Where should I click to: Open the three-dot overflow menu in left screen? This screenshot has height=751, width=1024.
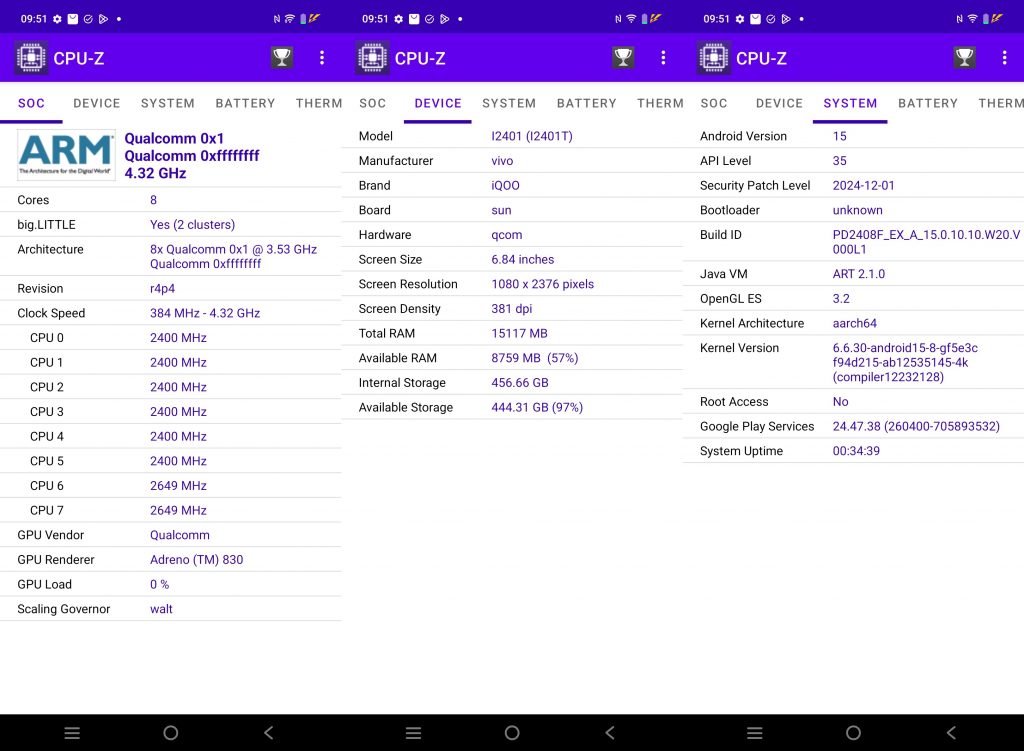tap(322, 57)
